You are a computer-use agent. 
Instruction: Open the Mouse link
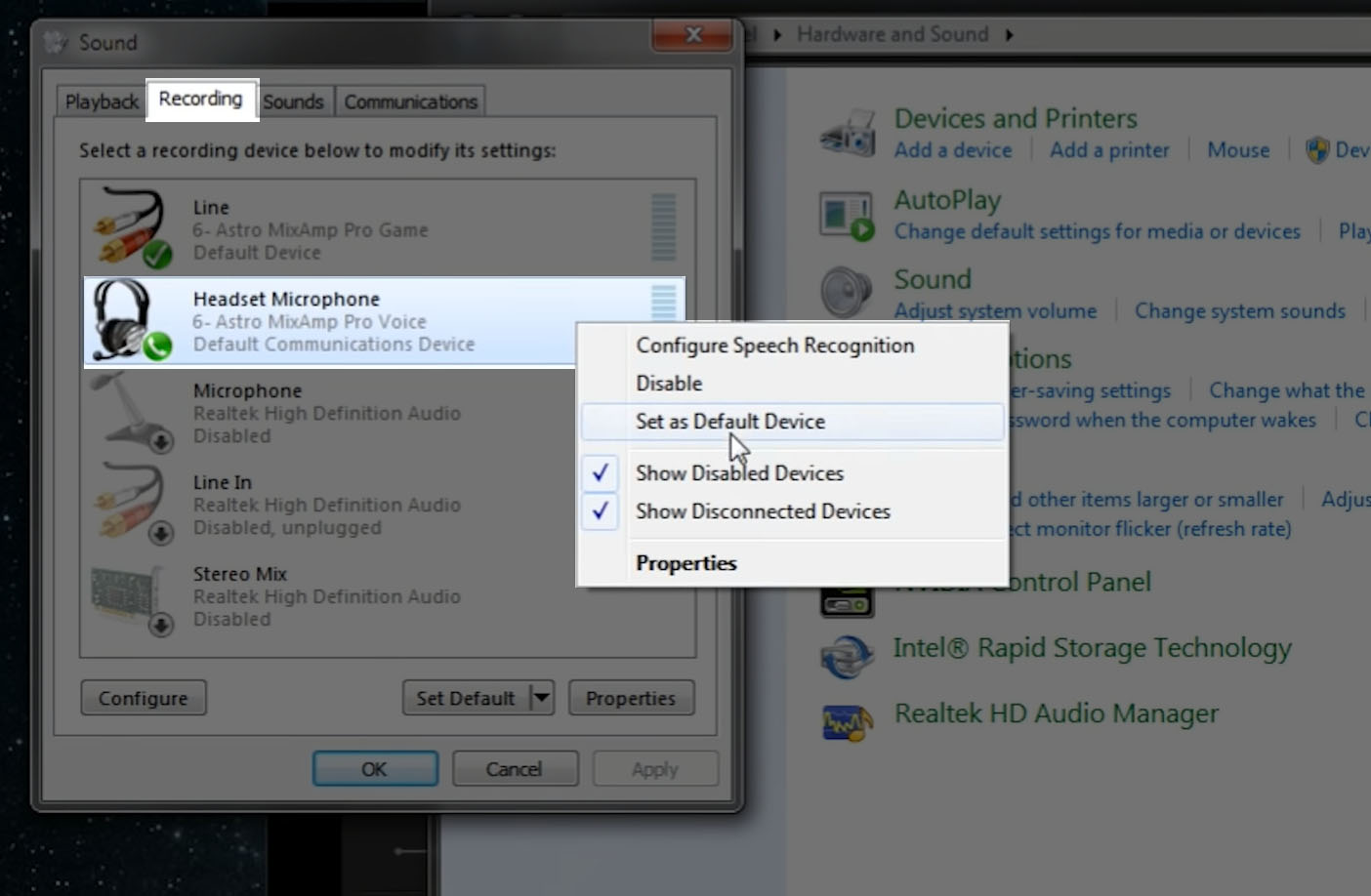[x=1238, y=150]
